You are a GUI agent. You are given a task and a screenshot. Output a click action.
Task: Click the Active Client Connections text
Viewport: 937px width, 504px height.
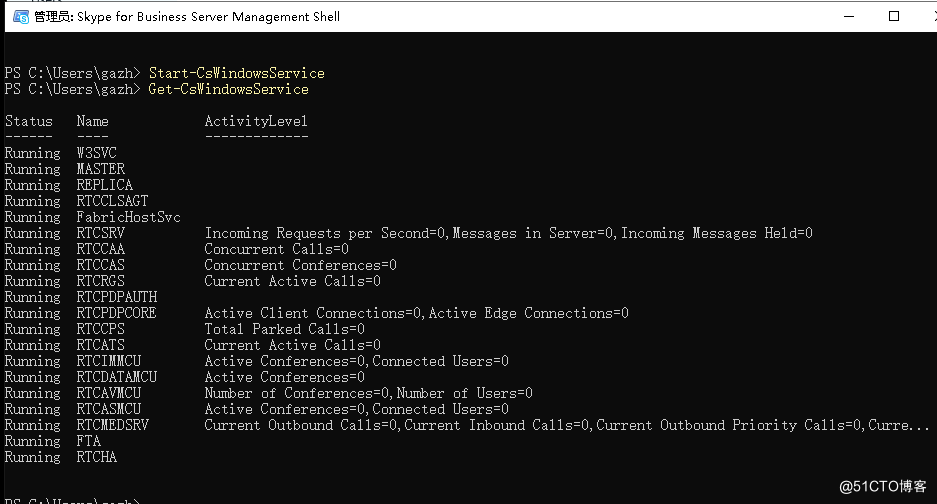[315, 313]
